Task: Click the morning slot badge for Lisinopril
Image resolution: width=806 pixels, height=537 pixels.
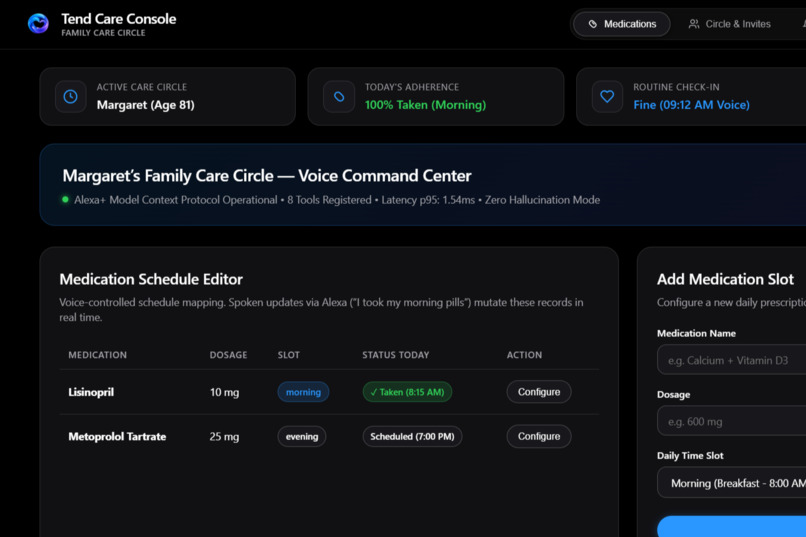Action: pyautogui.click(x=303, y=392)
